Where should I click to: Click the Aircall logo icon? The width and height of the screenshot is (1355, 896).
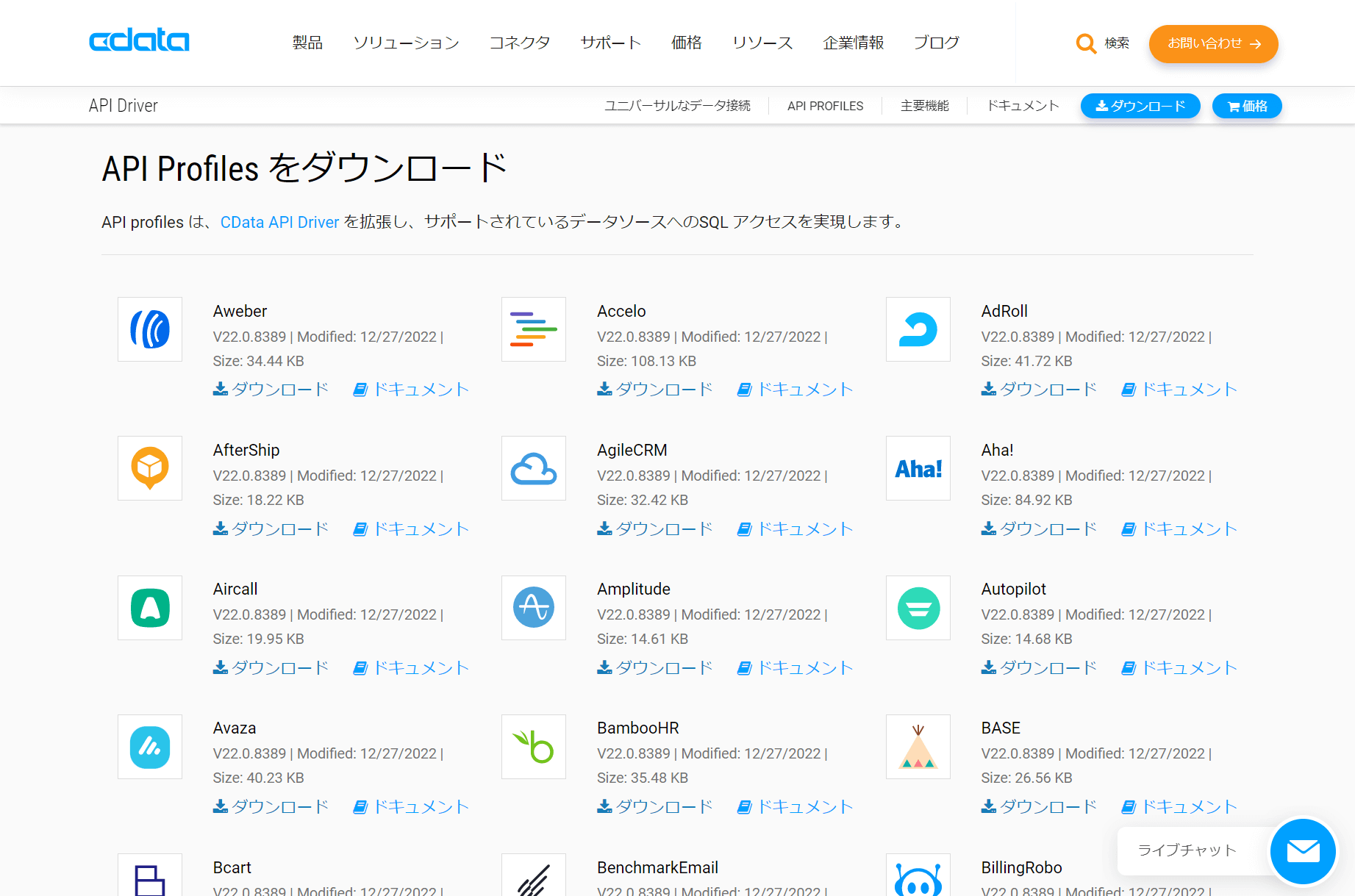tap(150, 608)
